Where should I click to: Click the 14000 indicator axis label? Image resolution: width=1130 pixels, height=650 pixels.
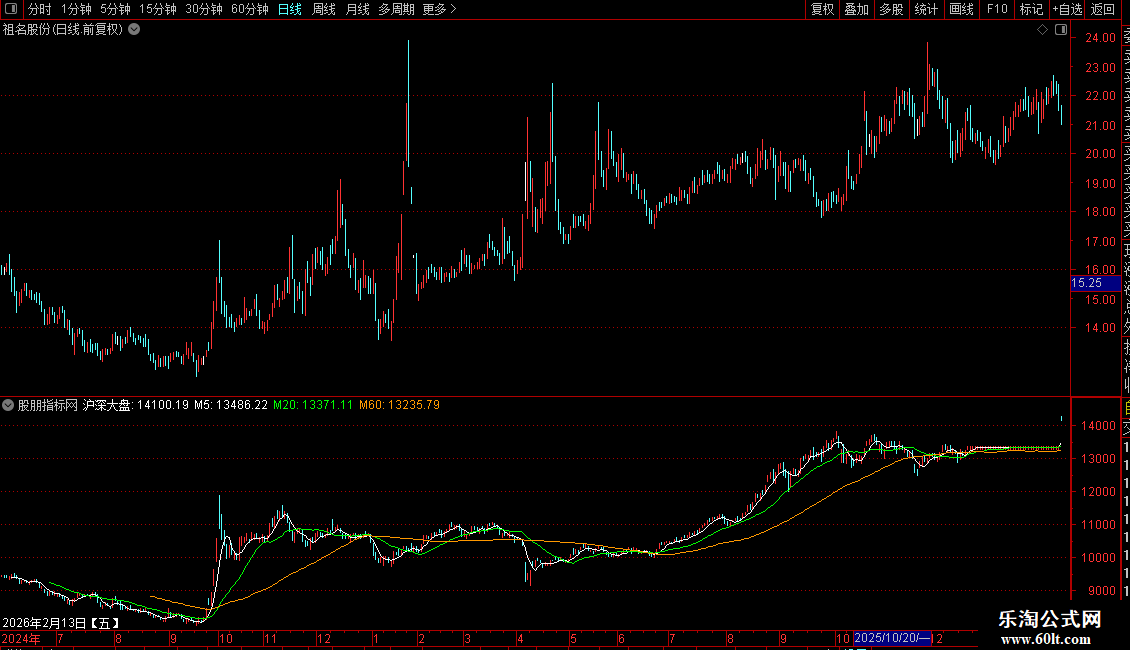point(1098,426)
